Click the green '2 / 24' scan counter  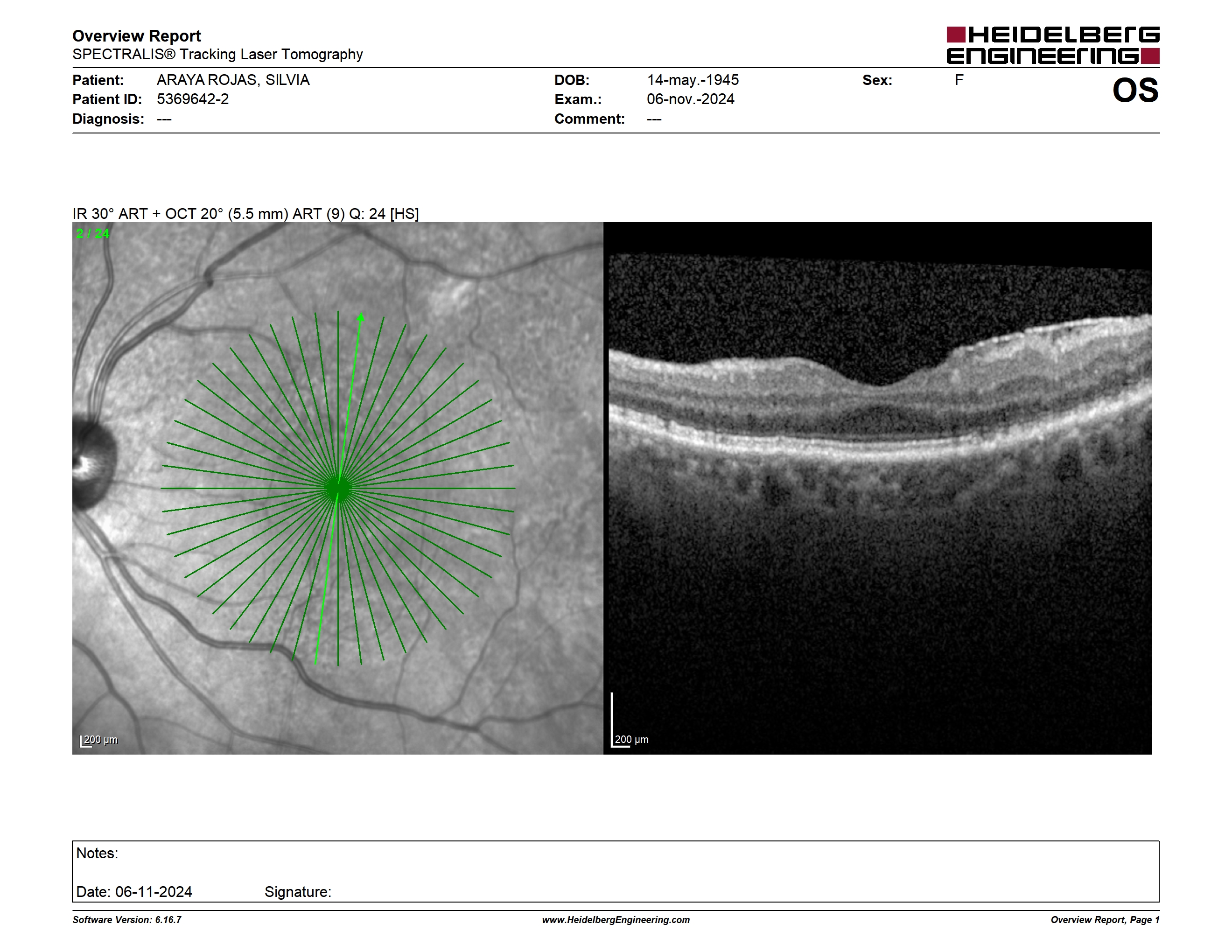click(93, 233)
